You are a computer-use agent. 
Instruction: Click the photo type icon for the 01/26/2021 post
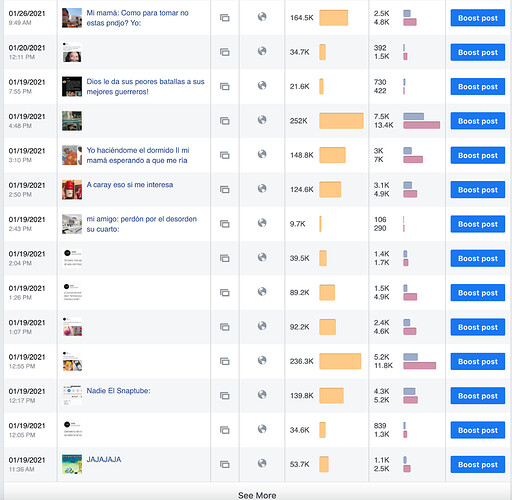click(x=225, y=18)
